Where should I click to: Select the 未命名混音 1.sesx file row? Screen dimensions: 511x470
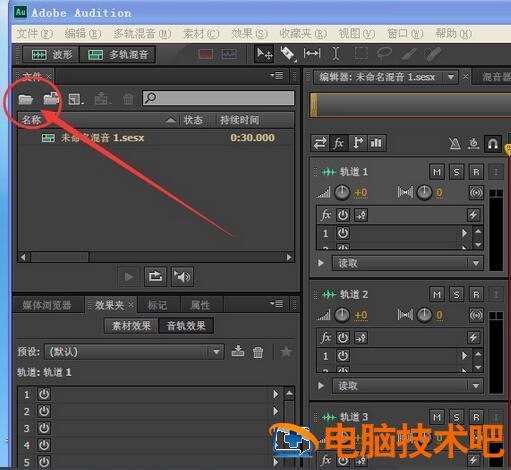pos(156,138)
